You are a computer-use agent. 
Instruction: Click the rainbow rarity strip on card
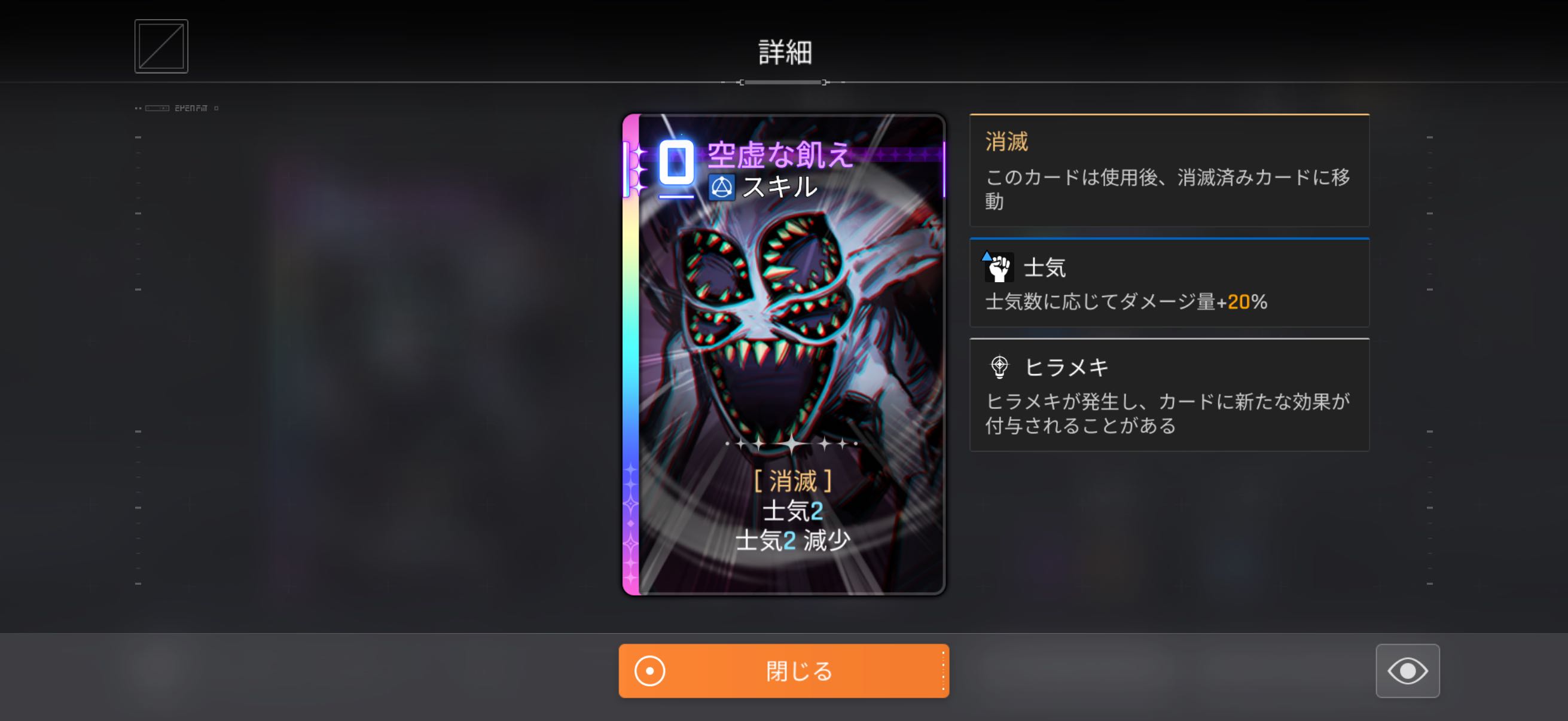tap(630, 354)
